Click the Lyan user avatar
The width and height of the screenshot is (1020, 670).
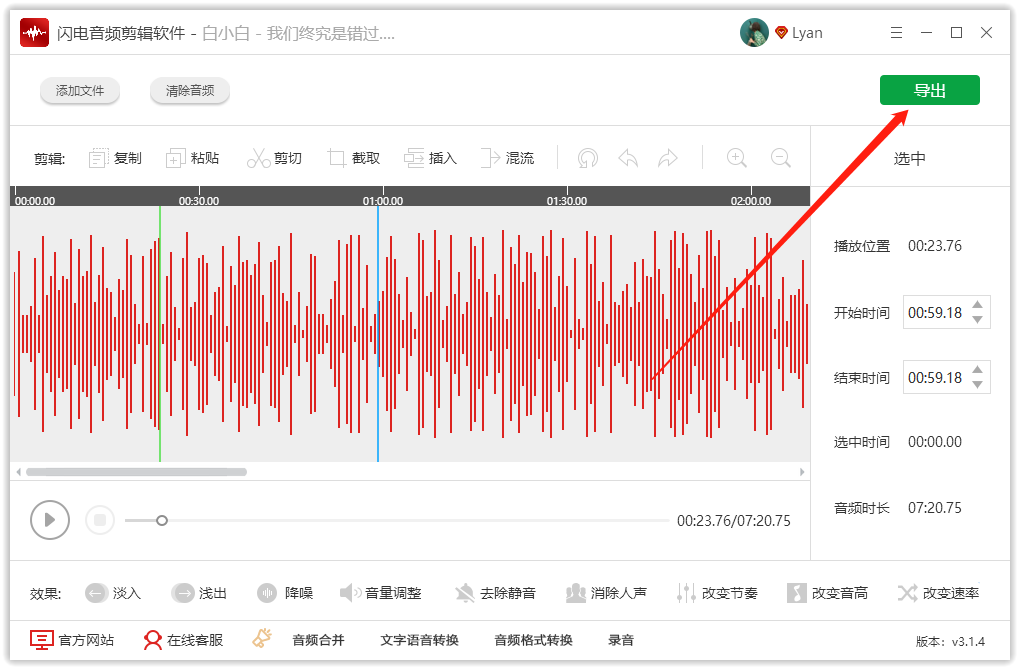pos(754,33)
